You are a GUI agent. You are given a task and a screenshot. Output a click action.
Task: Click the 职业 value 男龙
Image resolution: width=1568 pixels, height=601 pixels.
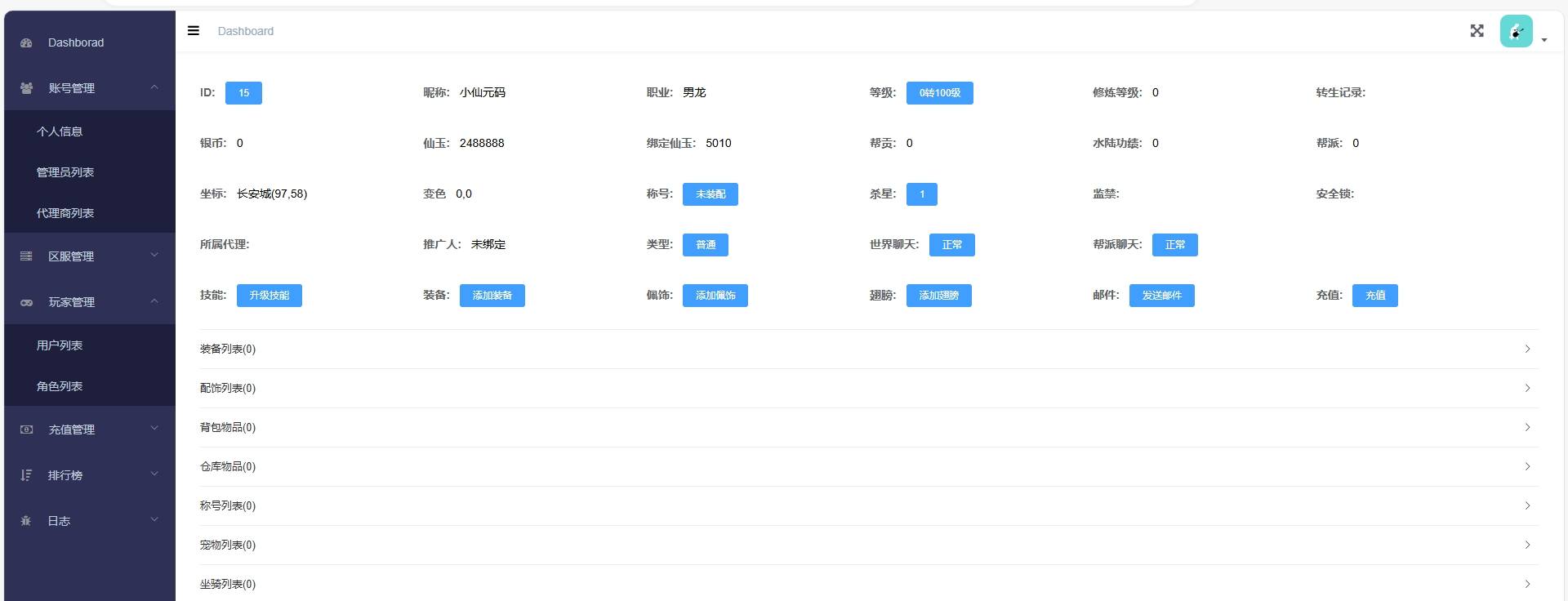pyautogui.click(x=694, y=93)
